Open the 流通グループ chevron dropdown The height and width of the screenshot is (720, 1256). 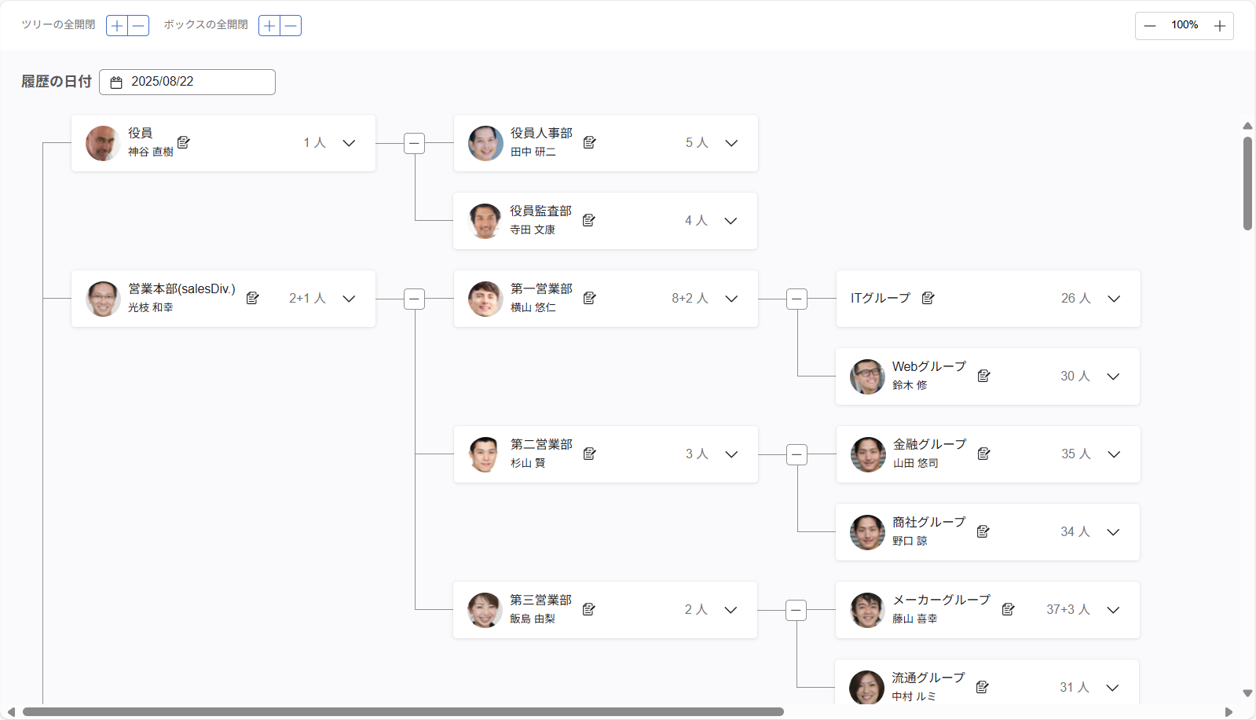(x=1113, y=688)
